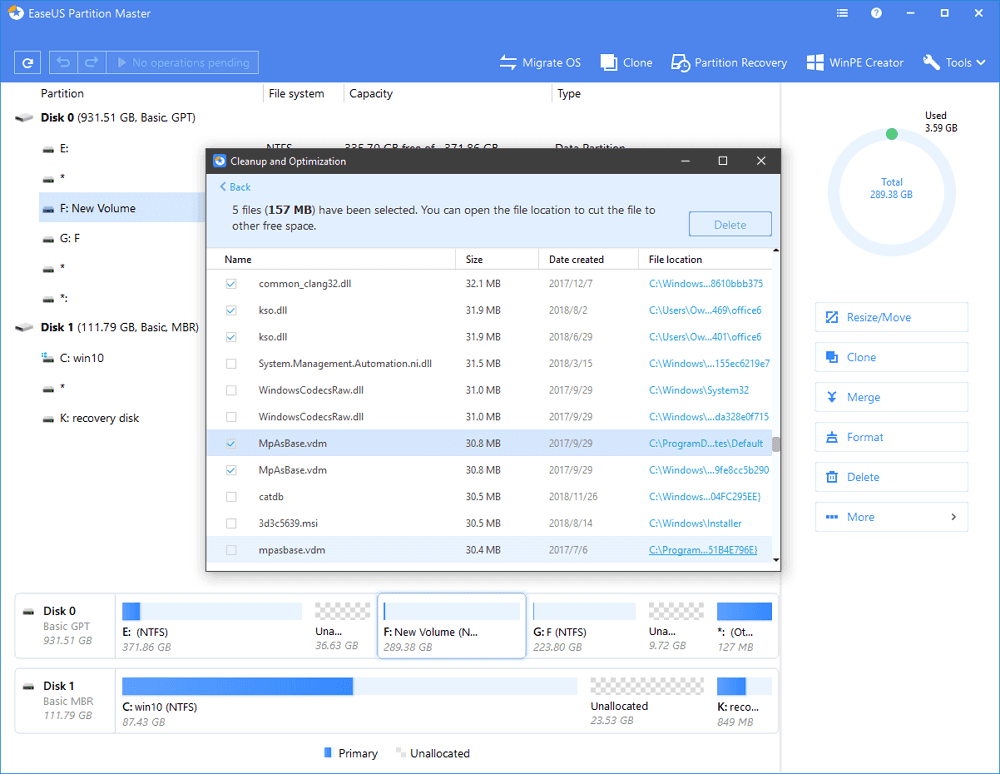Expand the More actions menu
The width and height of the screenshot is (1000, 774).
click(x=891, y=517)
